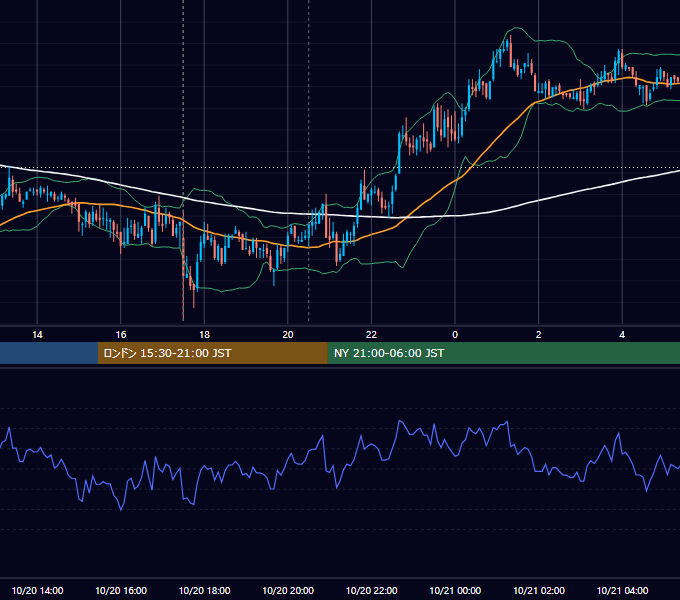Viewport: 680px width, 600px height.
Task: Click the hour label 0 on price chart axis
Action: (455, 335)
